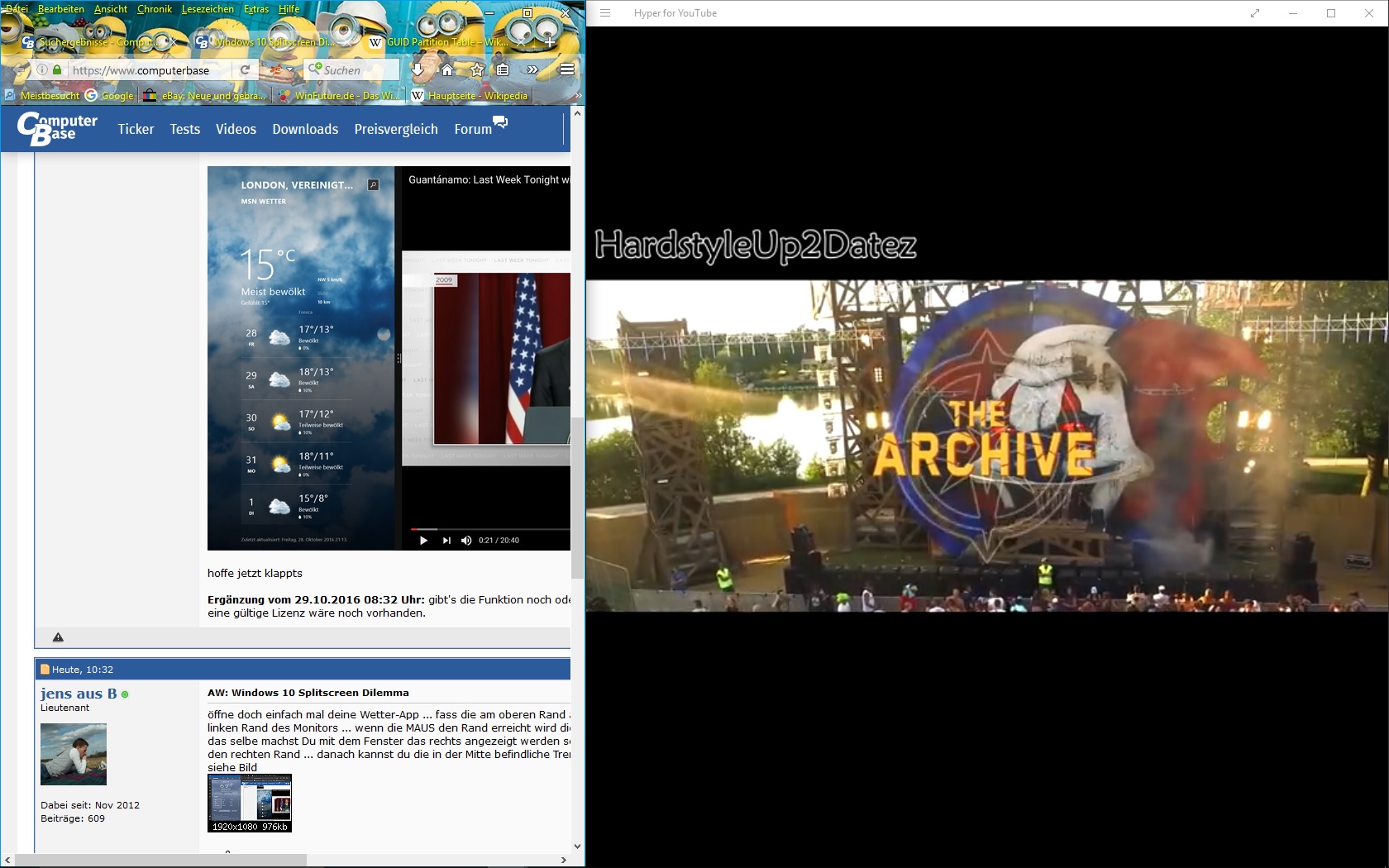Screen dimensions: 1389x868
Task: Click jens aus B avatar image
Action: click(x=74, y=754)
